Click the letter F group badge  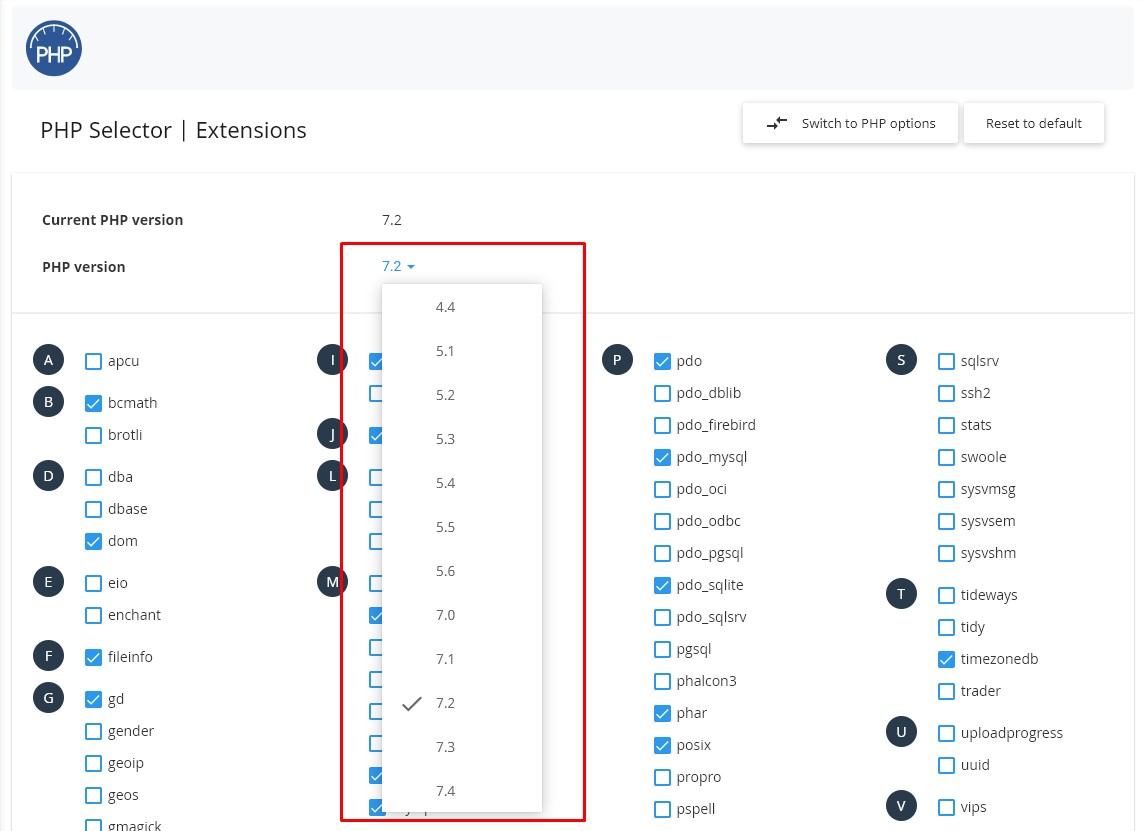(48, 656)
